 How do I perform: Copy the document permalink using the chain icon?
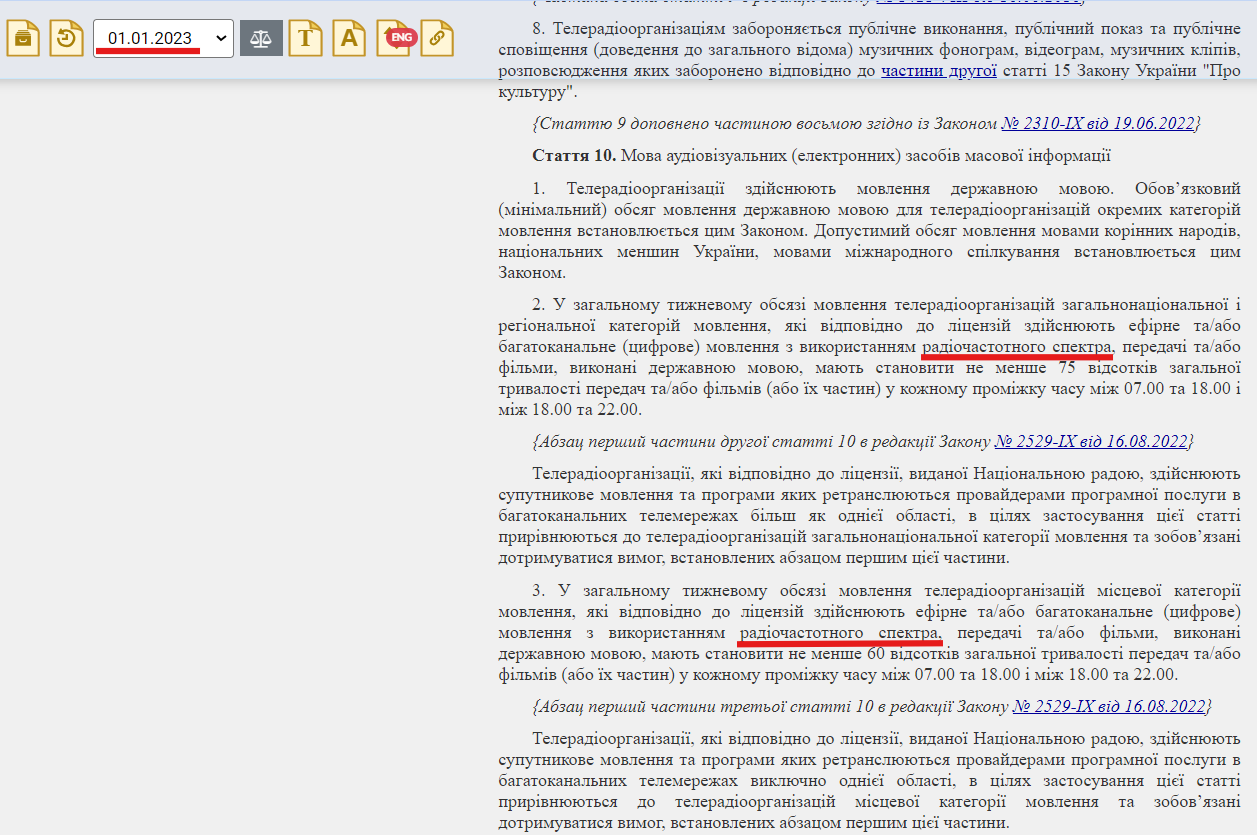[438, 37]
